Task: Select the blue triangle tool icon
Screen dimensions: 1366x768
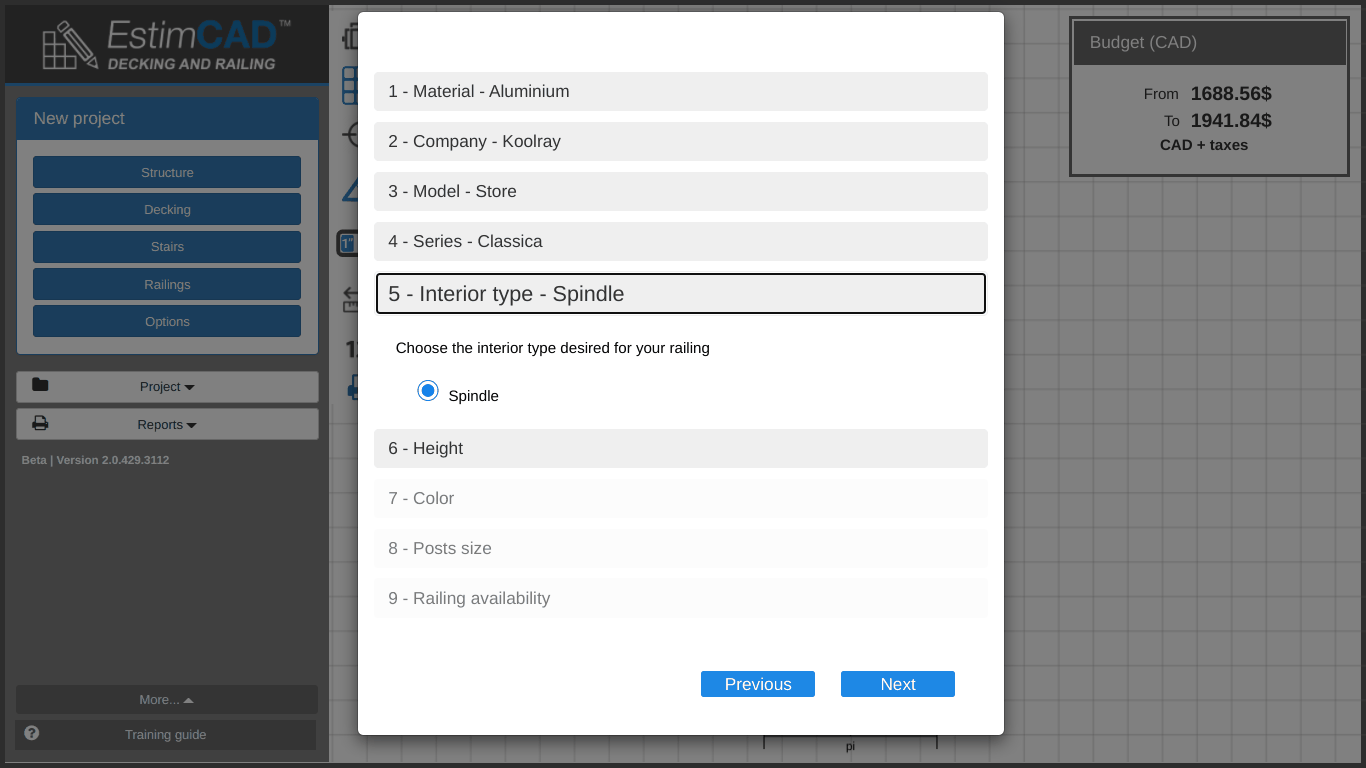Action: point(350,190)
